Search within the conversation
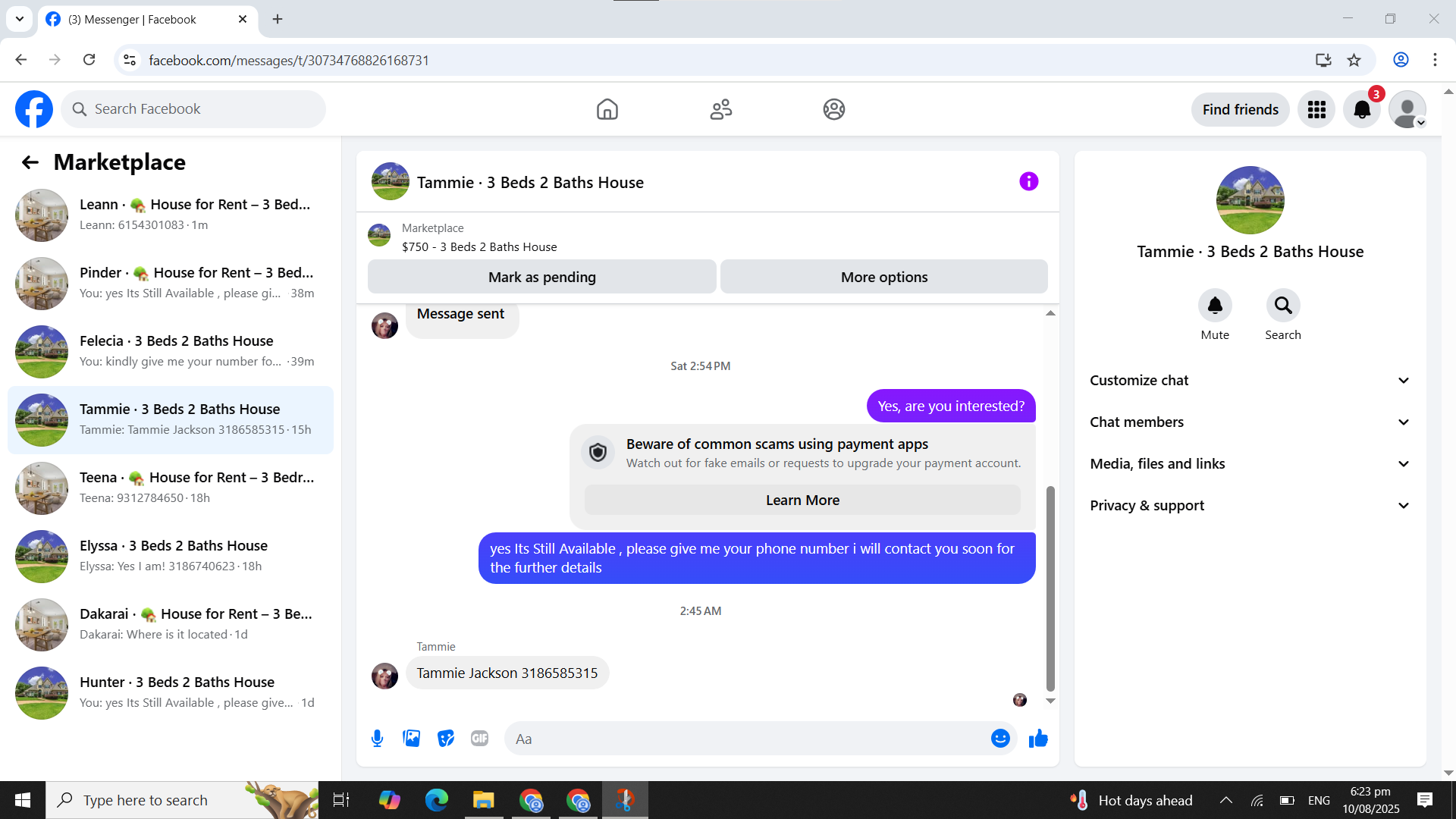The width and height of the screenshot is (1456, 819). 1282,306
